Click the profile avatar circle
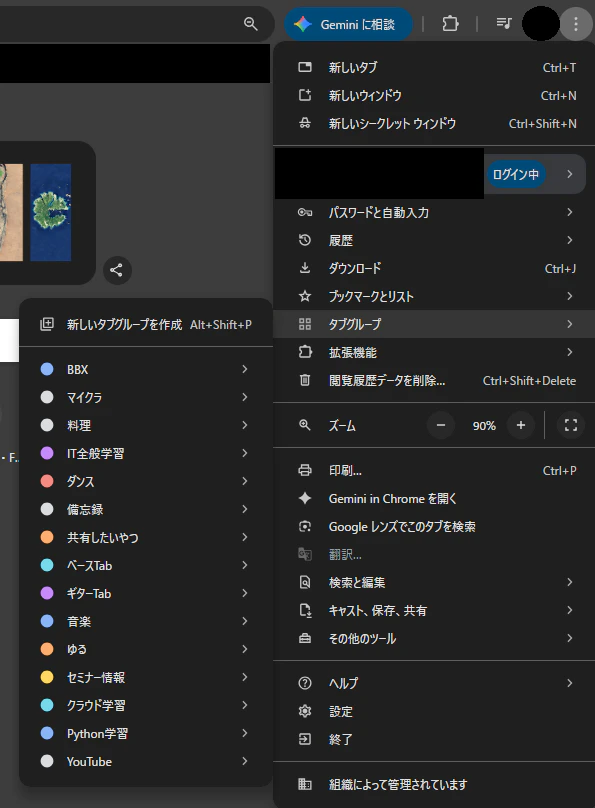Viewport: 595px width, 808px height. click(x=540, y=24)
